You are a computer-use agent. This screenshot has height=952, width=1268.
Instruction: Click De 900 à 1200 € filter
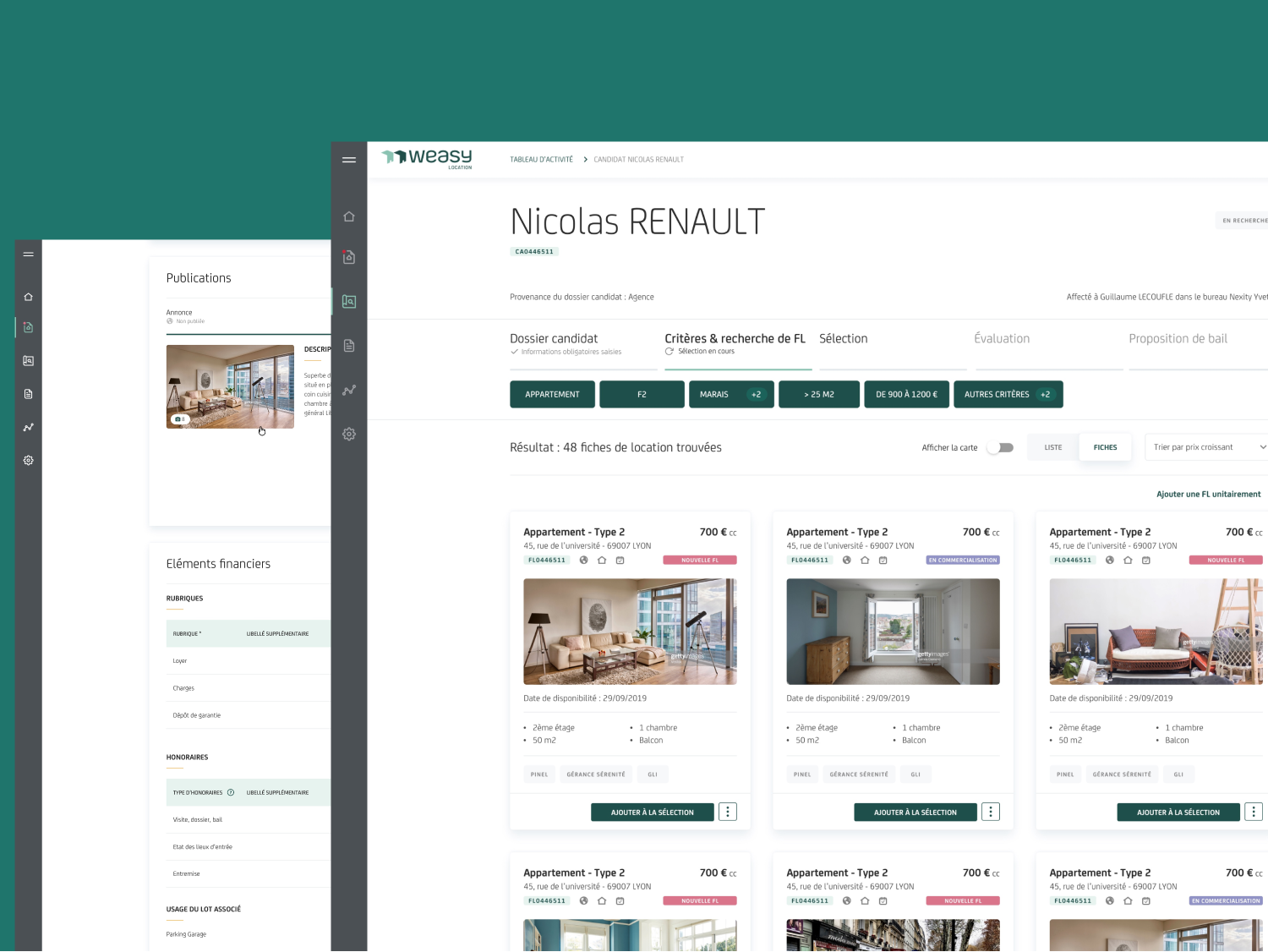click(906, 394)
